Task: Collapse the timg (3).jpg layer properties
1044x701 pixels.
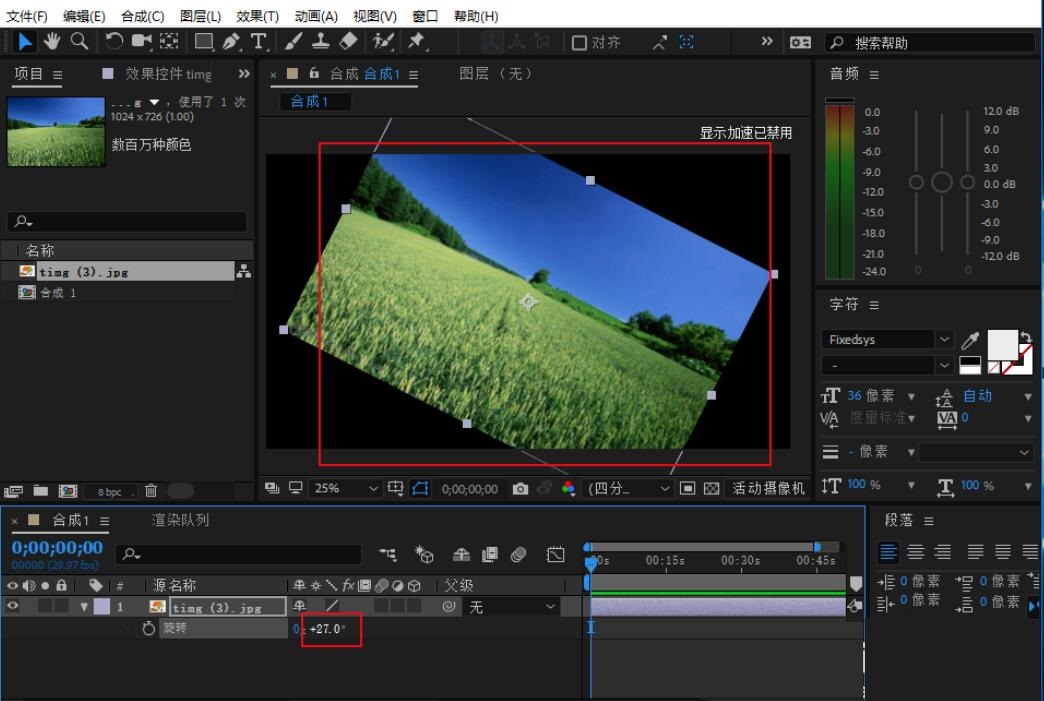Action: click(84, 607)
